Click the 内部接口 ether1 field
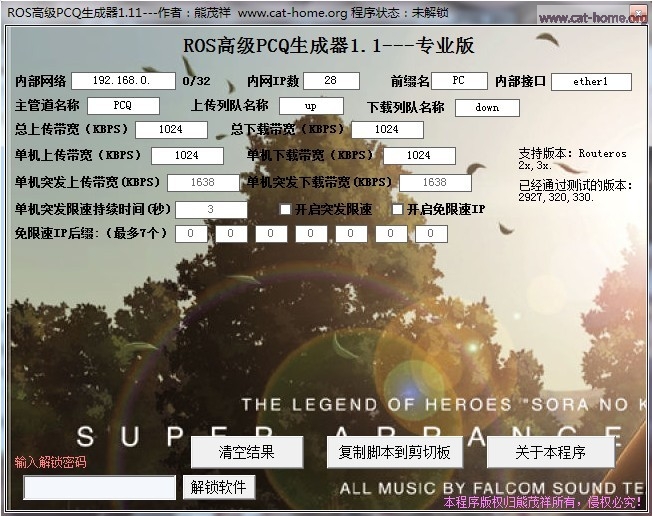Screen dimensions: 652x516 click(591, 81)
